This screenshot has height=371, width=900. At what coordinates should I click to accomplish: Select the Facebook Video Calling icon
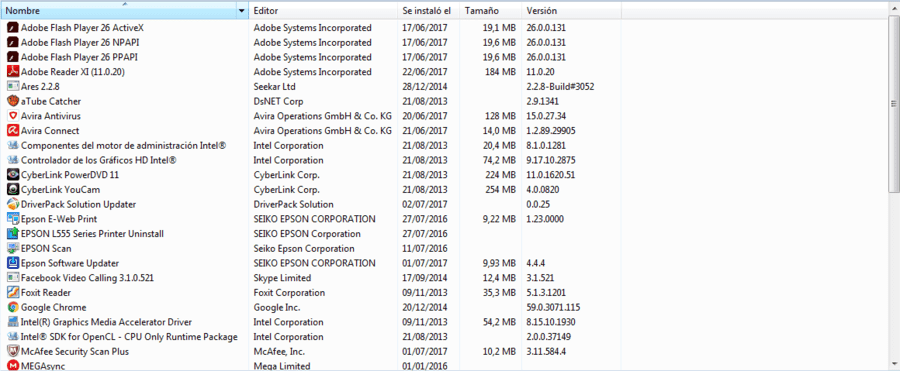click(x=13, y=278)
